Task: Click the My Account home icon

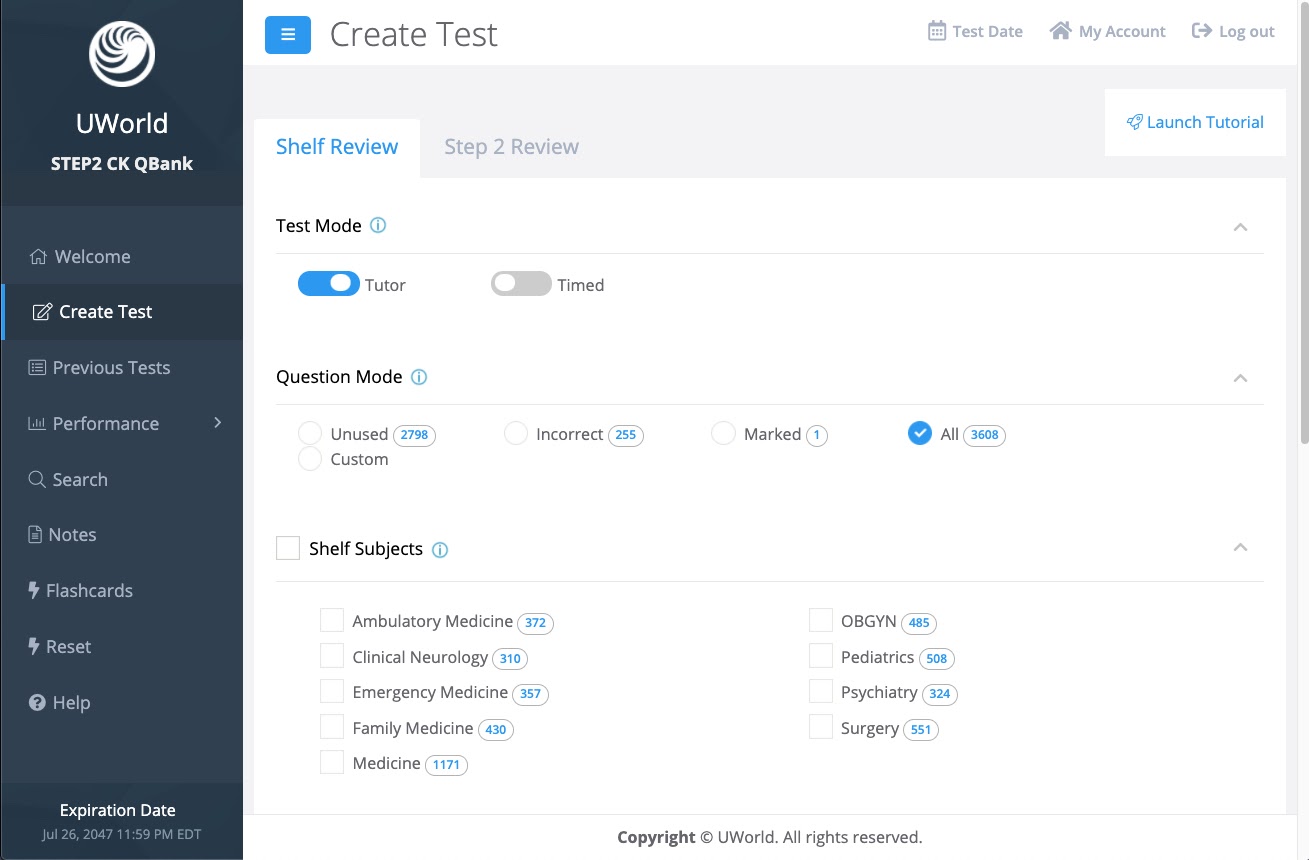Action: [1060, 31]
